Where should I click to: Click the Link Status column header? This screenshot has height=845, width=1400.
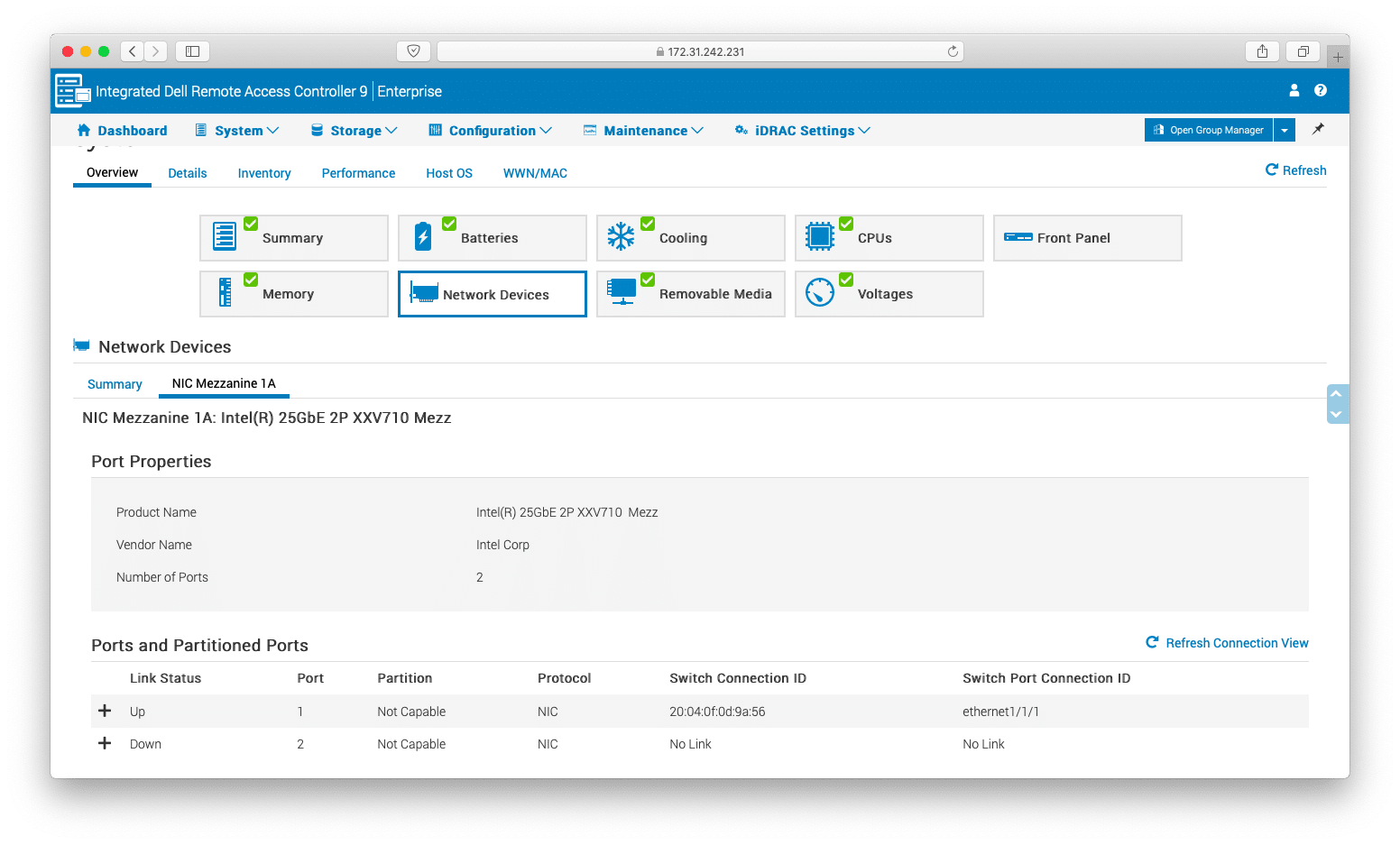pos(165,678)
